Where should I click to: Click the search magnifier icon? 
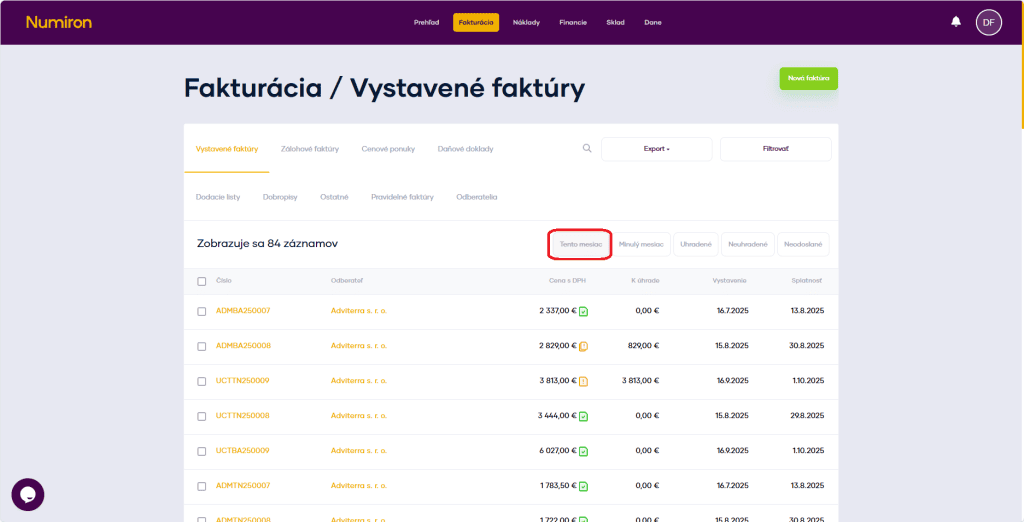586,148
